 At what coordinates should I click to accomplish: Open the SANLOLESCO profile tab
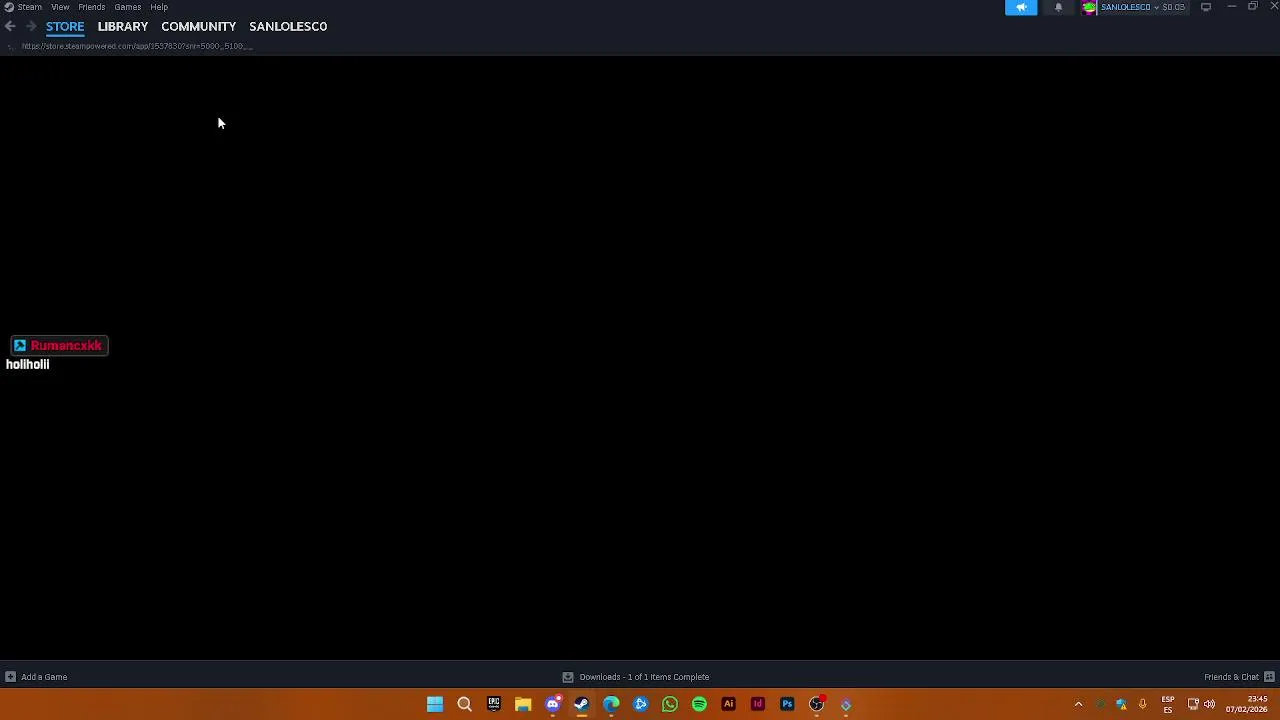pyautogui.click(x=288, y=27)
